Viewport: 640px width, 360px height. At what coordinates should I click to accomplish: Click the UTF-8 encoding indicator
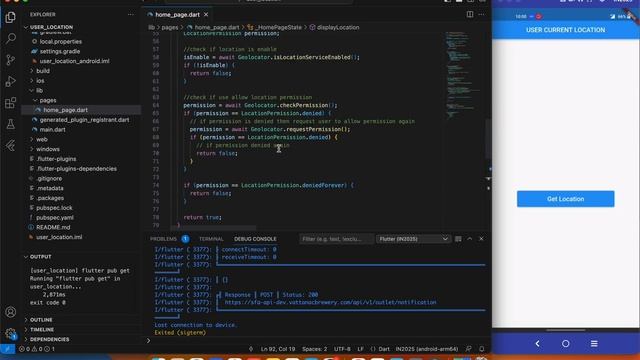342,349
